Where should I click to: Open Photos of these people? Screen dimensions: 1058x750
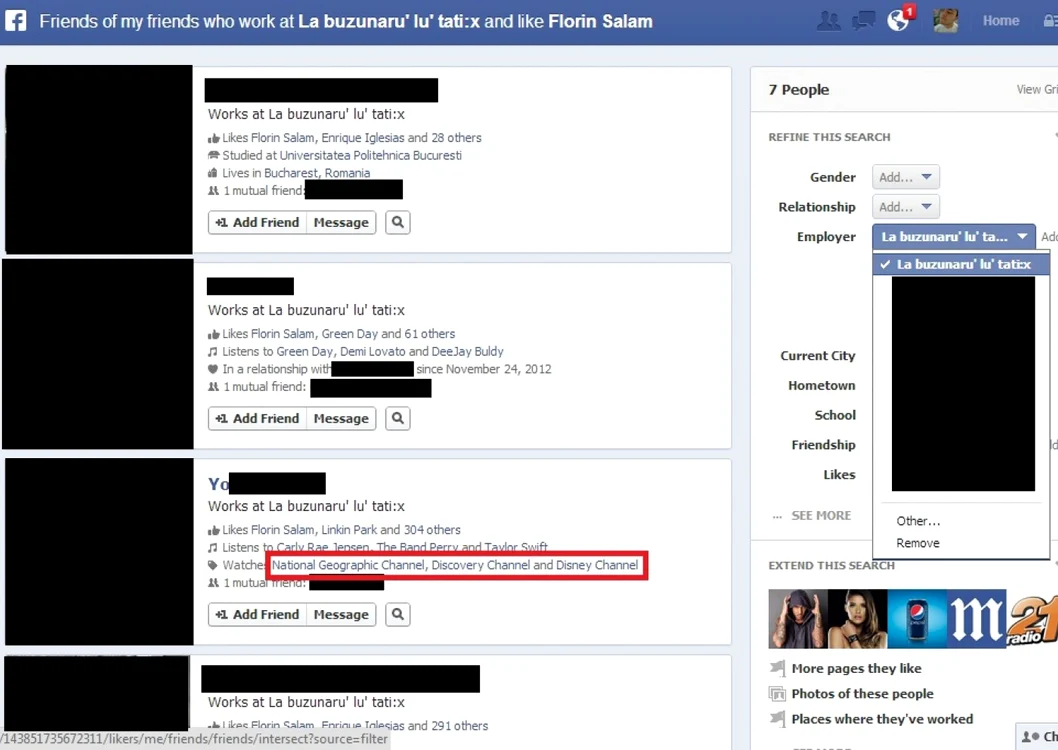(x=862, y=694)
